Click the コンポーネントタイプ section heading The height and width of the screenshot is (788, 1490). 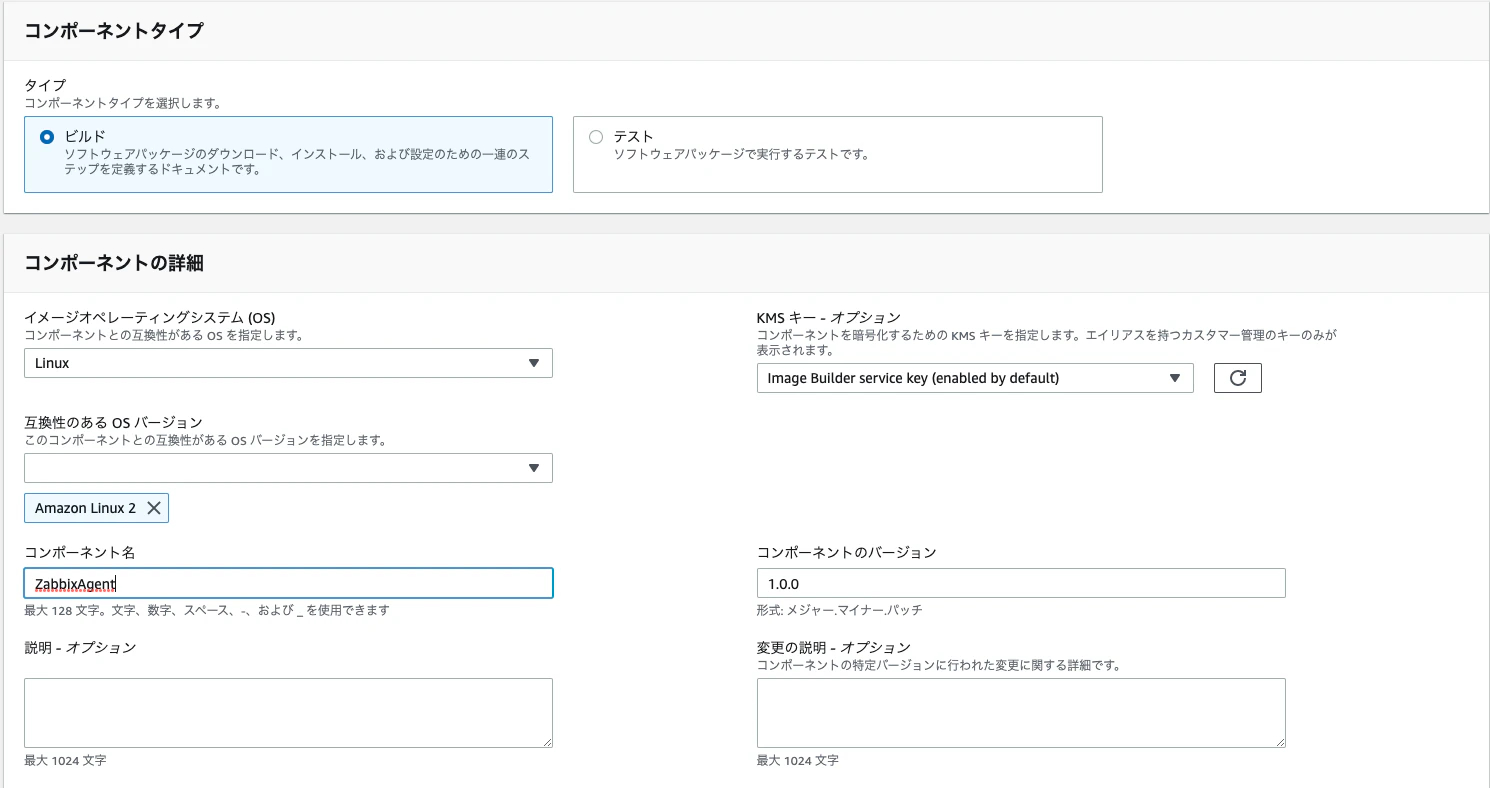114,31
